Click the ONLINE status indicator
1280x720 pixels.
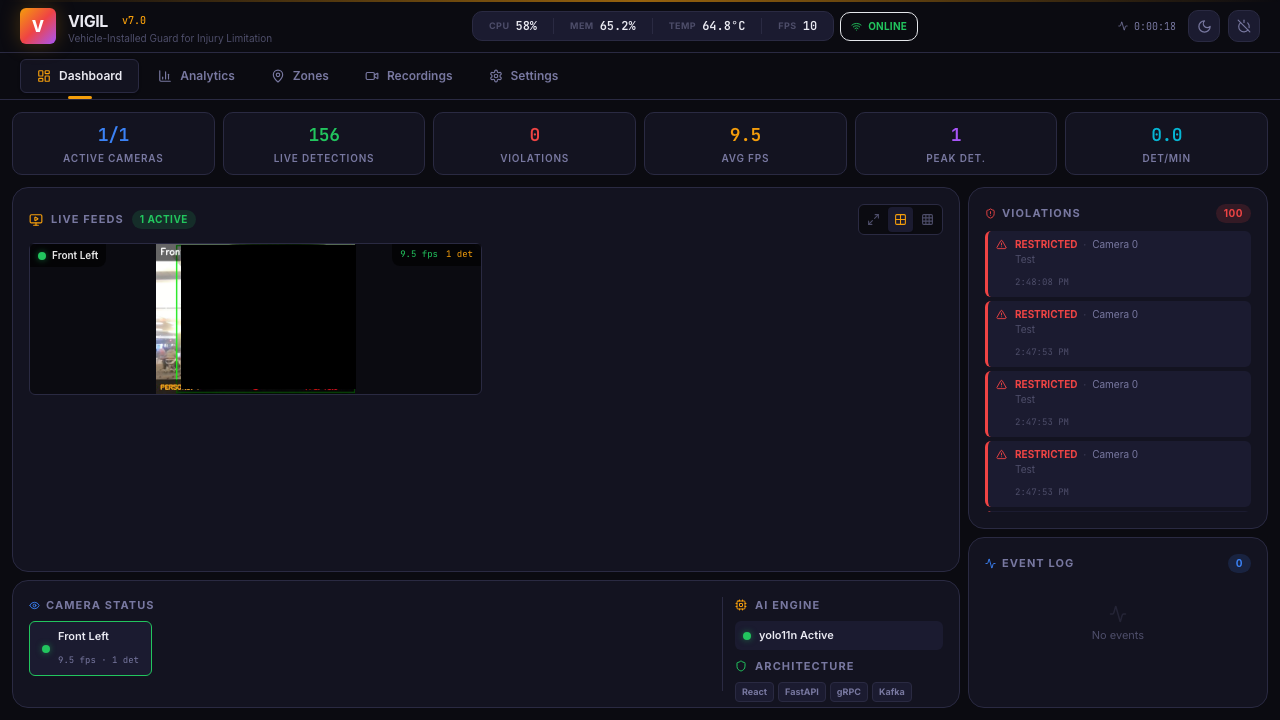point(878,26)
